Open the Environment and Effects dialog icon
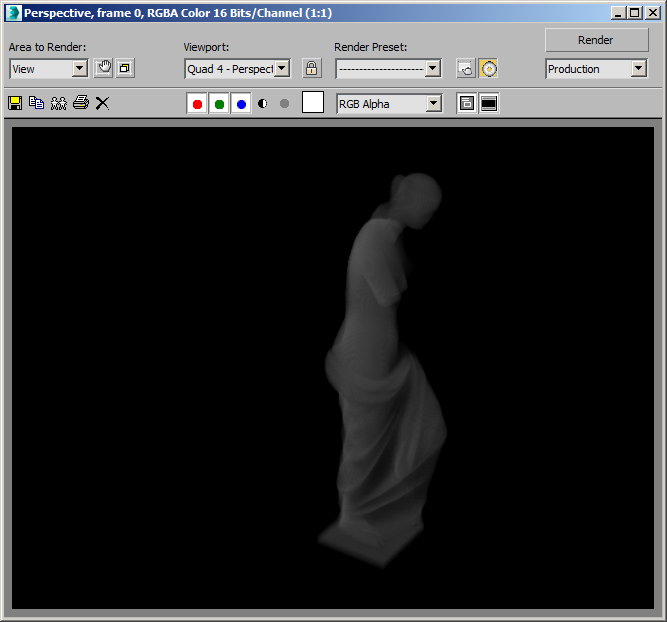This screenshot has width=667, height=622. [488, 68]
